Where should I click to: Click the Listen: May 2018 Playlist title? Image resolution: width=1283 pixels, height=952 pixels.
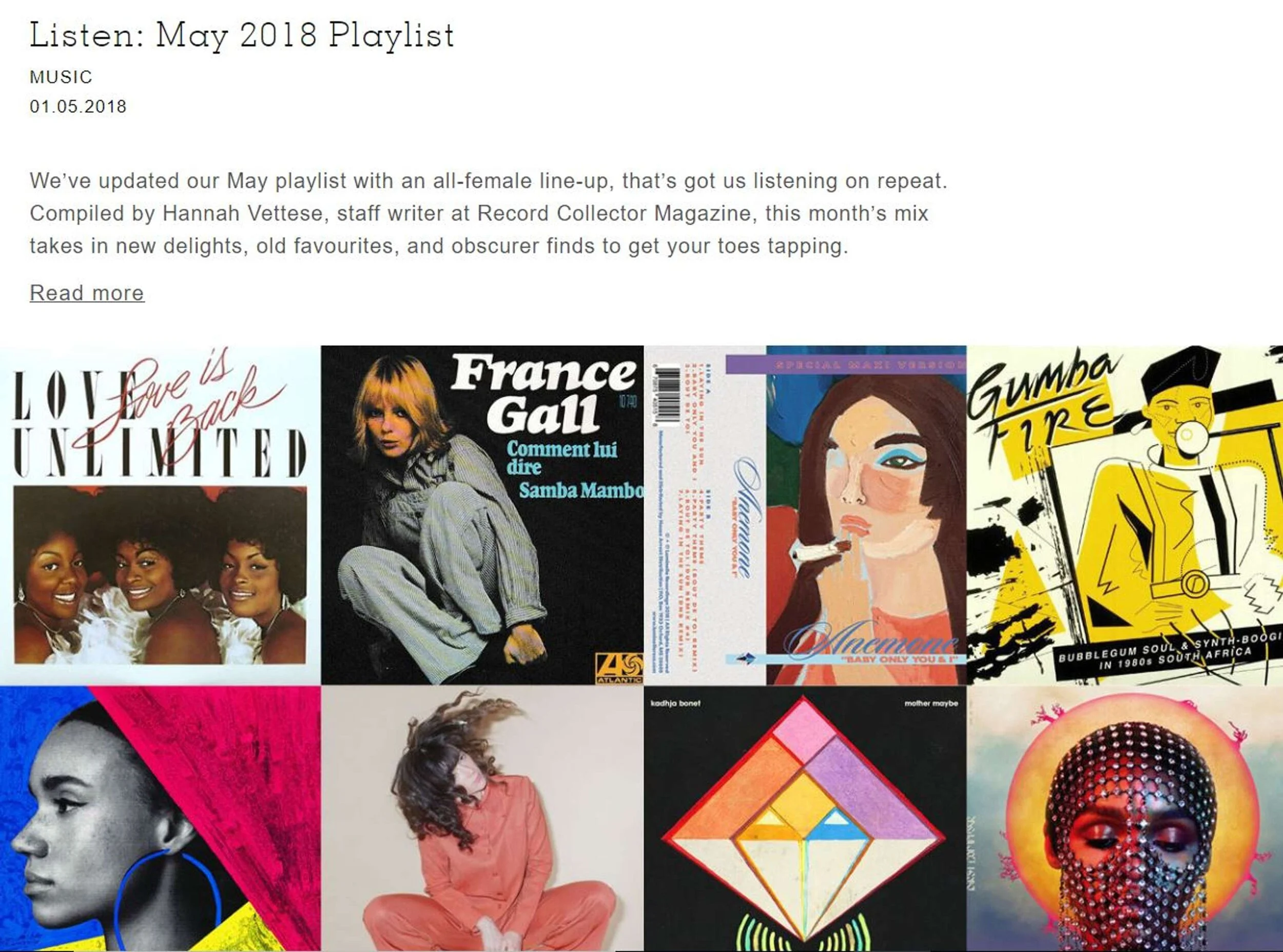242,36
